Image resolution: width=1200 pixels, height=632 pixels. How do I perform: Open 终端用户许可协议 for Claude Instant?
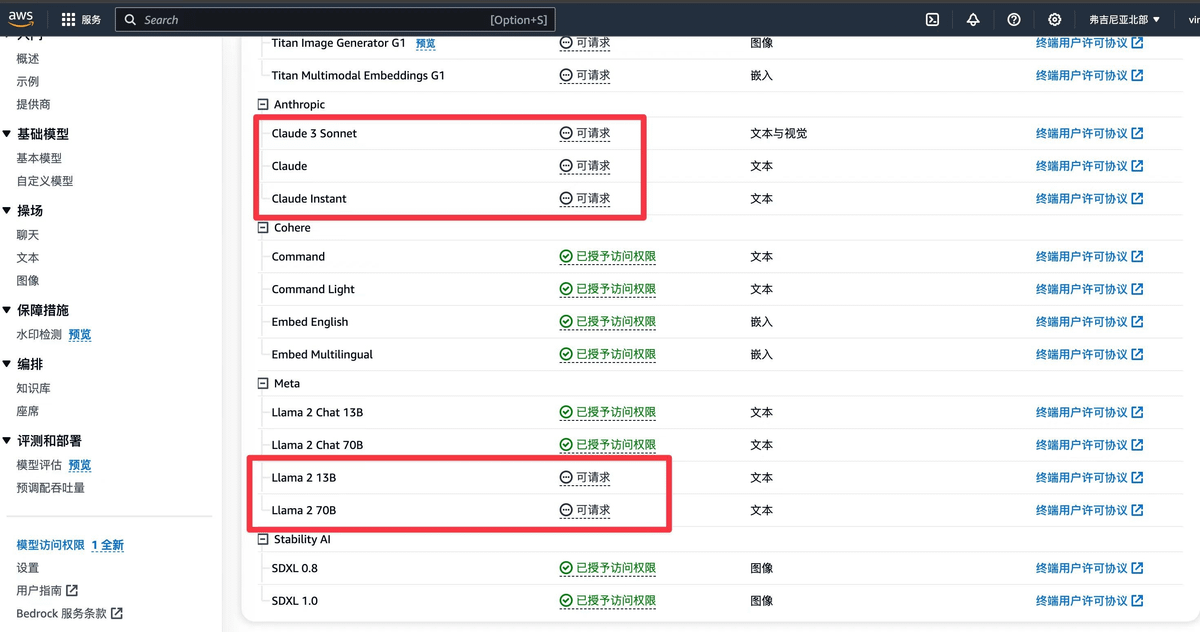[1090, 199]
